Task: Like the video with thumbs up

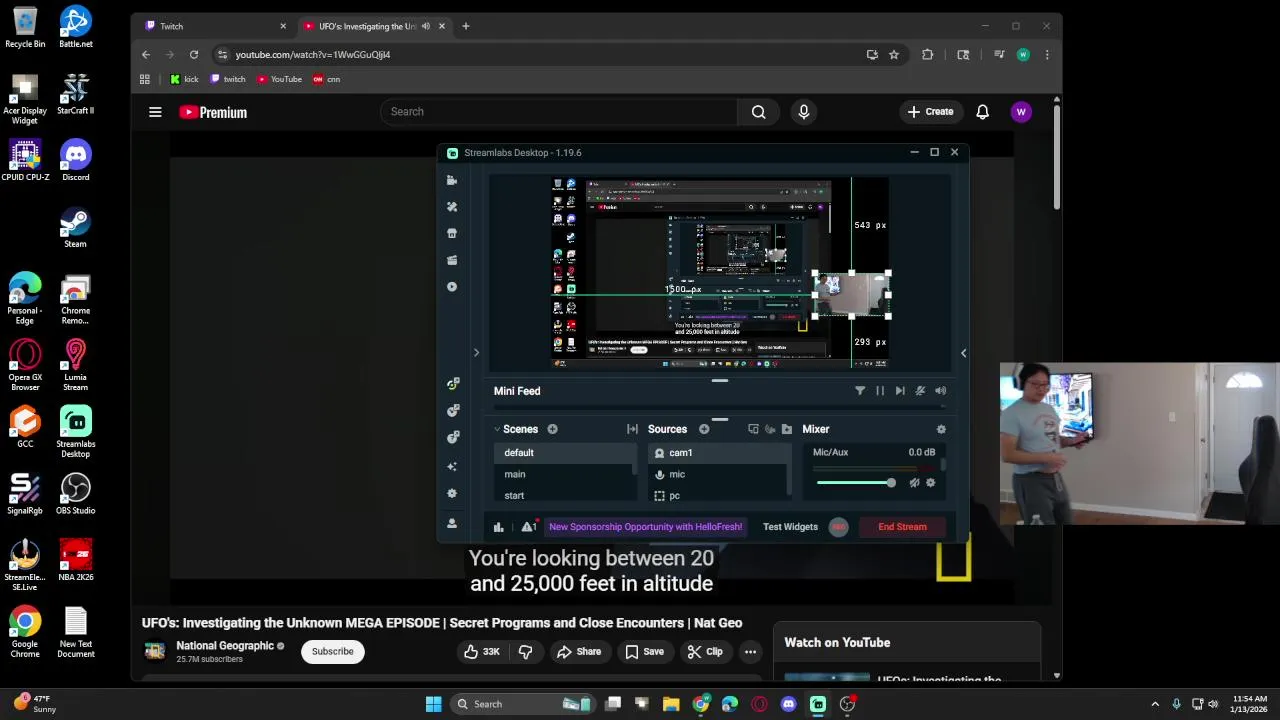Action: pos(481,652)
